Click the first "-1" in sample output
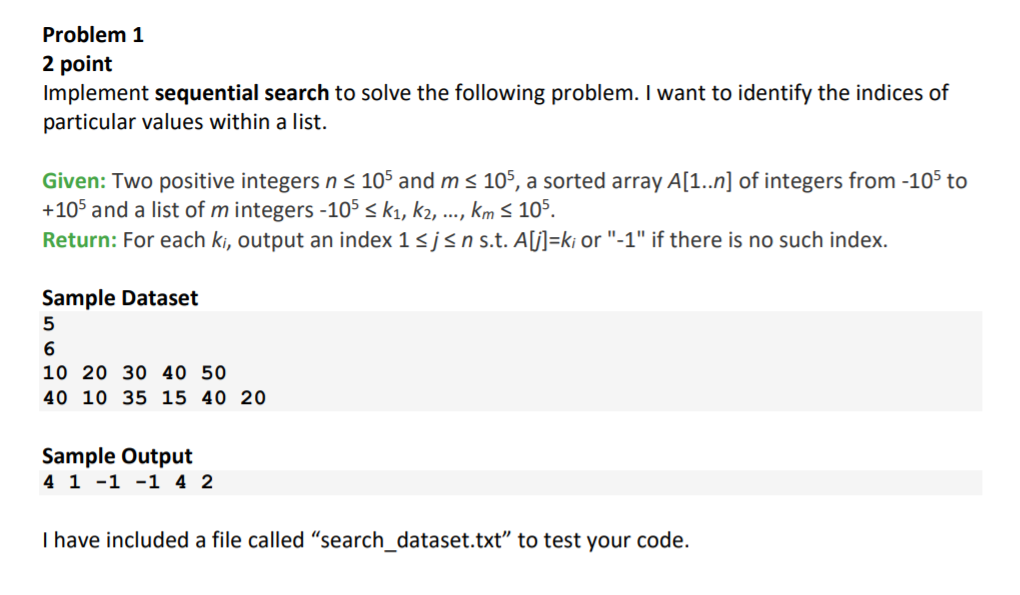Screen dimensions: 1020x595 pos(108,482)
